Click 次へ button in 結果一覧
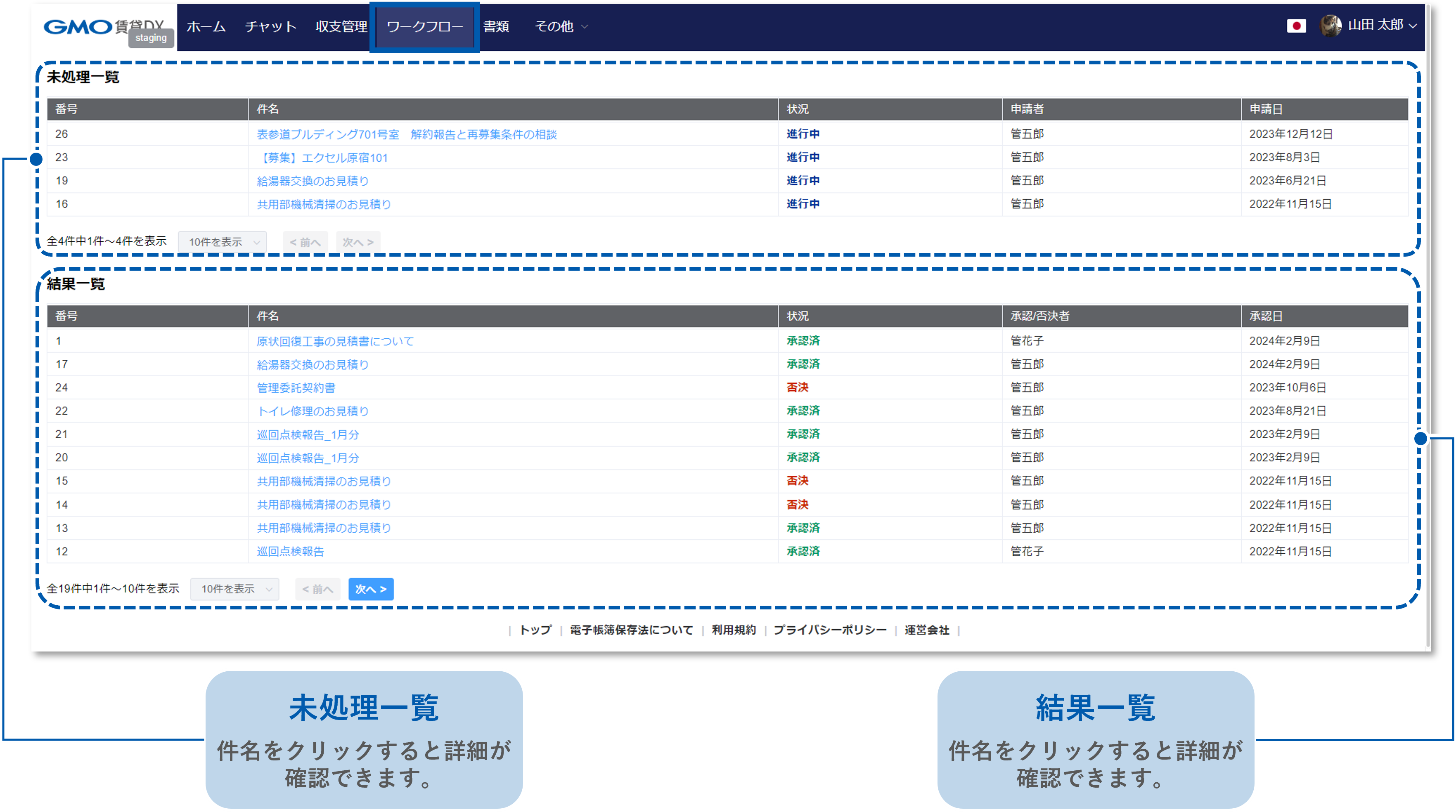The image size is (1456, 812). (x=371, y=589)
